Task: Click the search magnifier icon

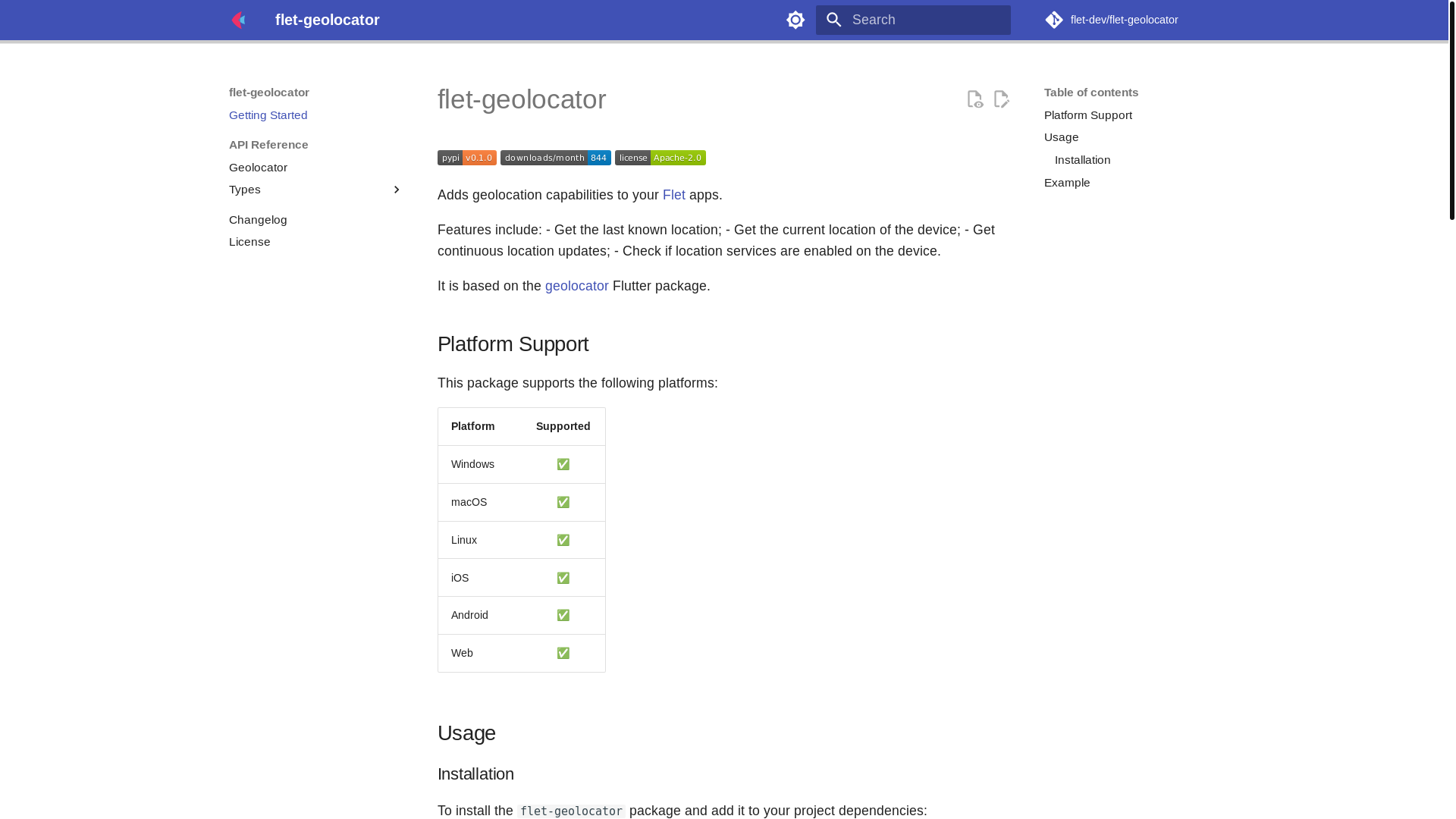Action: (x=834, y=20)
